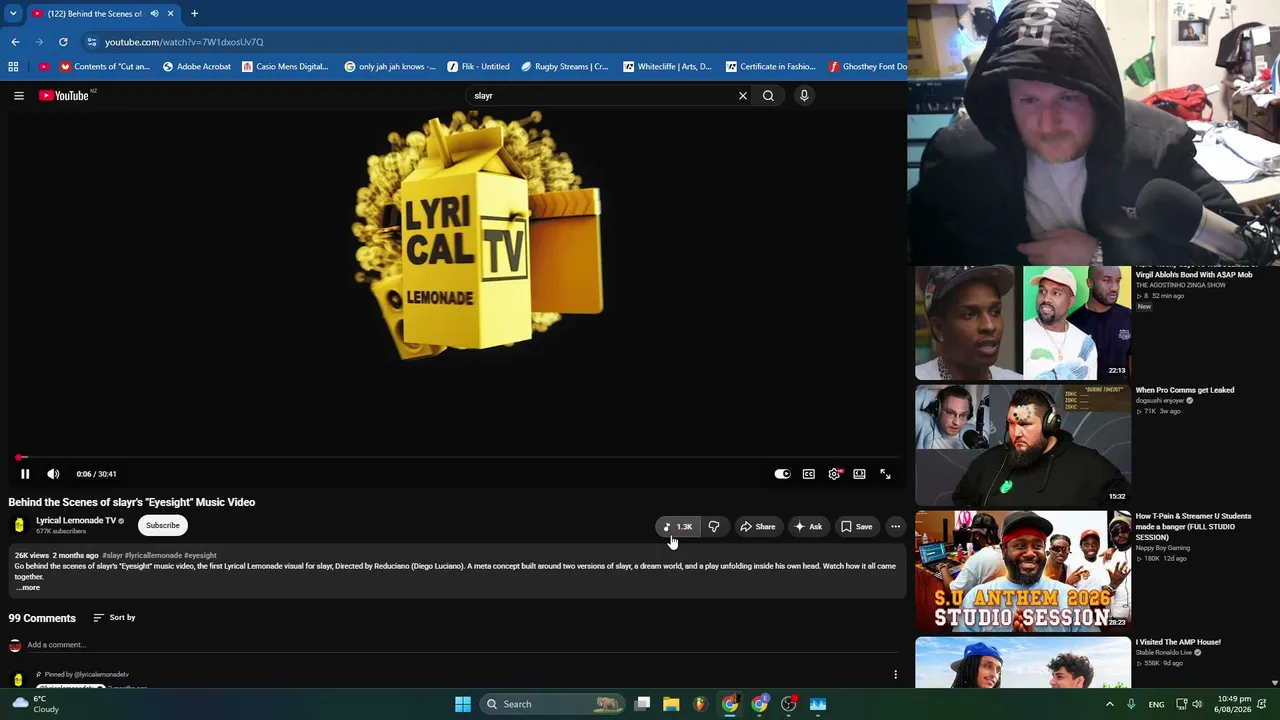Viewport: 1280px width, 720px height.
Task: Go back in the browser
Action: [15, 42]
